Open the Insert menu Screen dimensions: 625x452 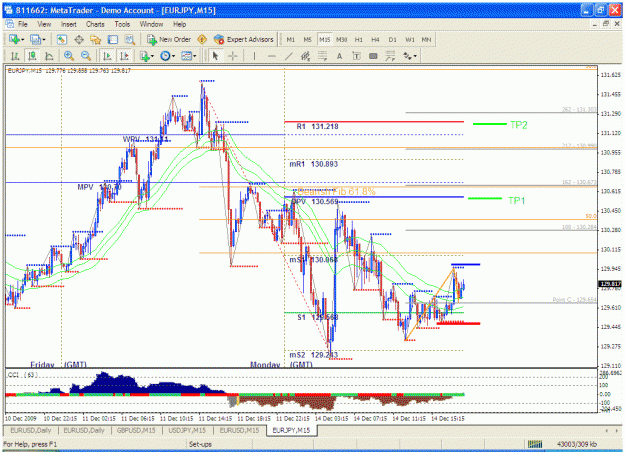69,24
